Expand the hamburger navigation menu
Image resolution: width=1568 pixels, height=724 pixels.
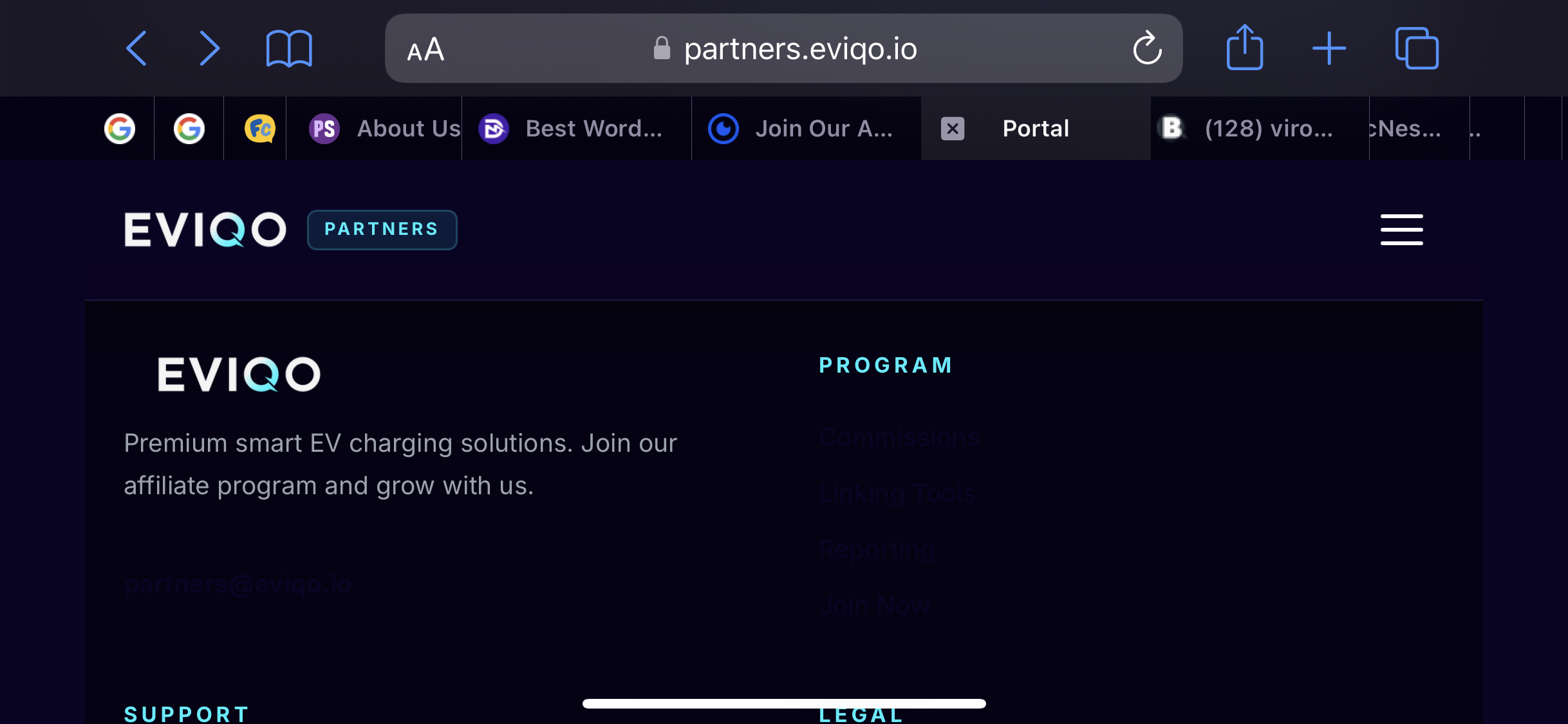1401,230
